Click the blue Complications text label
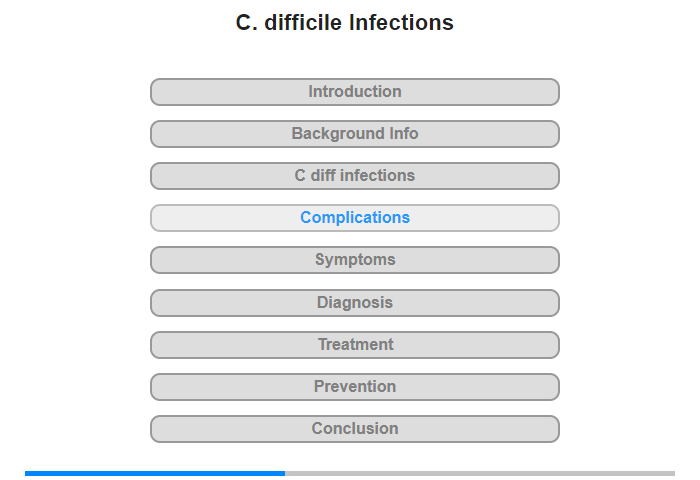 [x=355, y=217]
